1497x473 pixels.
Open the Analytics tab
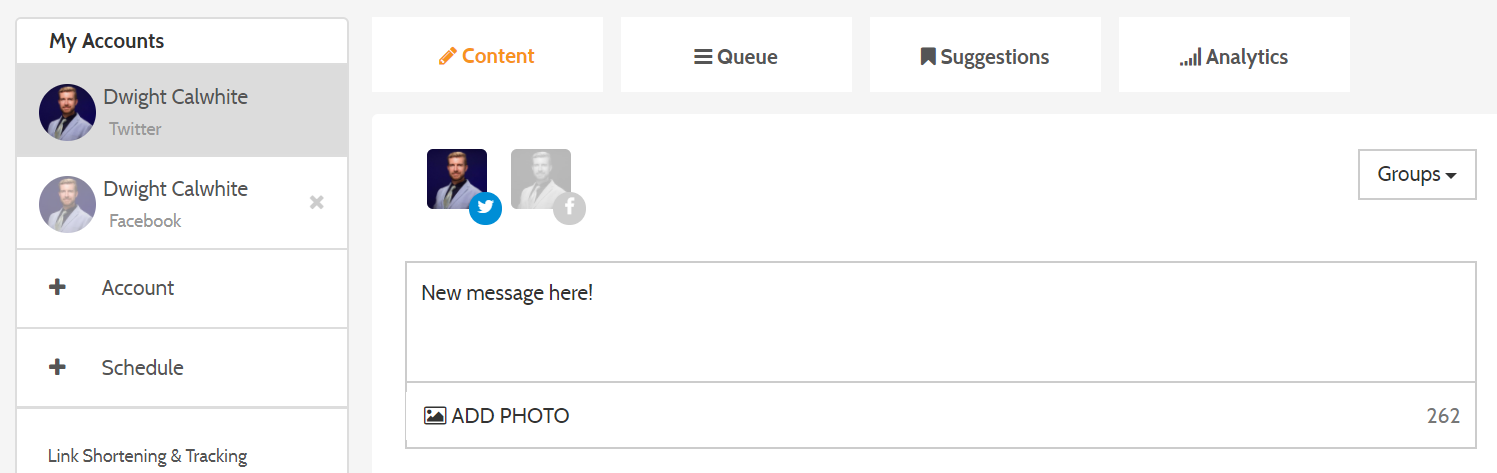point(1234,55)
